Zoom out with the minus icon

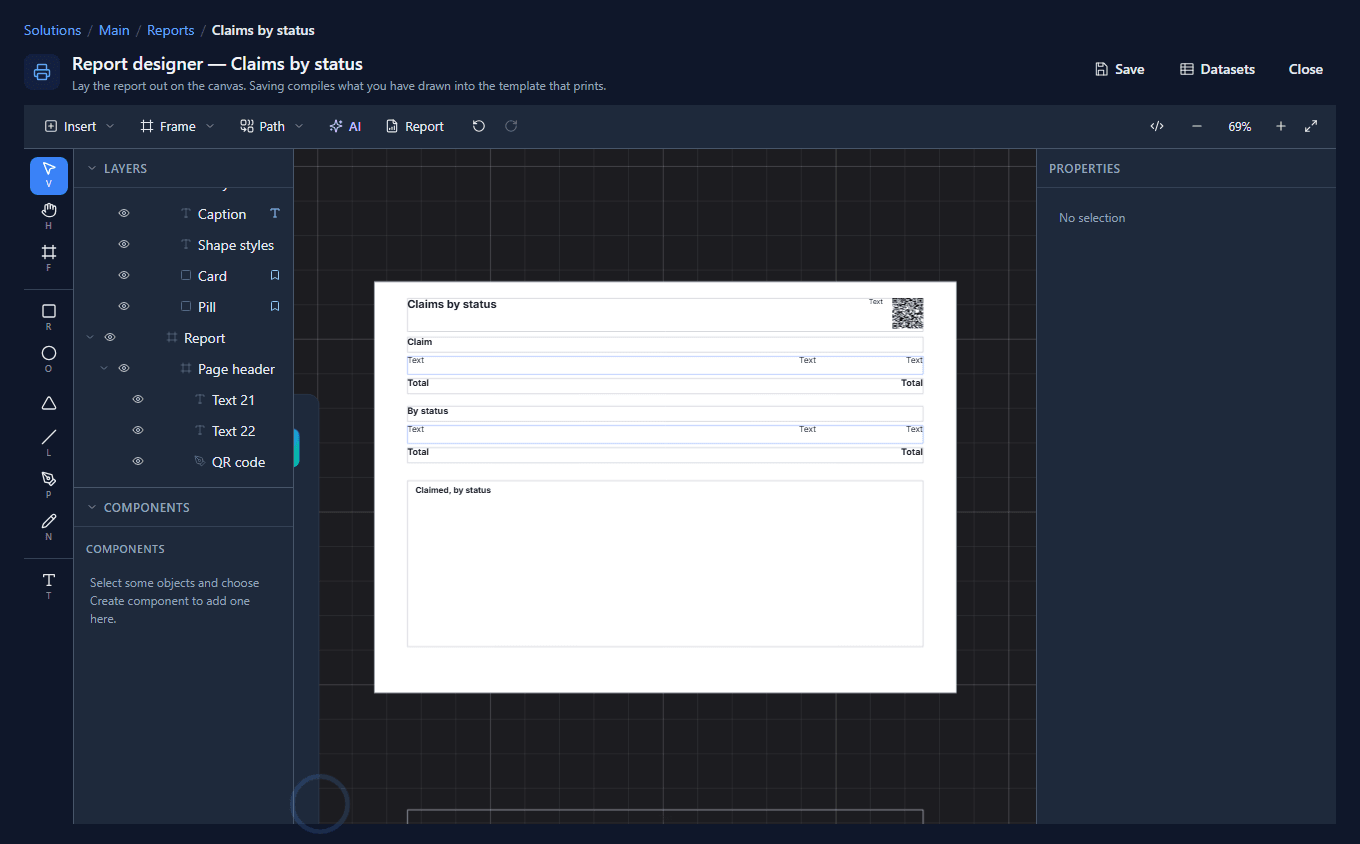pos(1197,126)
